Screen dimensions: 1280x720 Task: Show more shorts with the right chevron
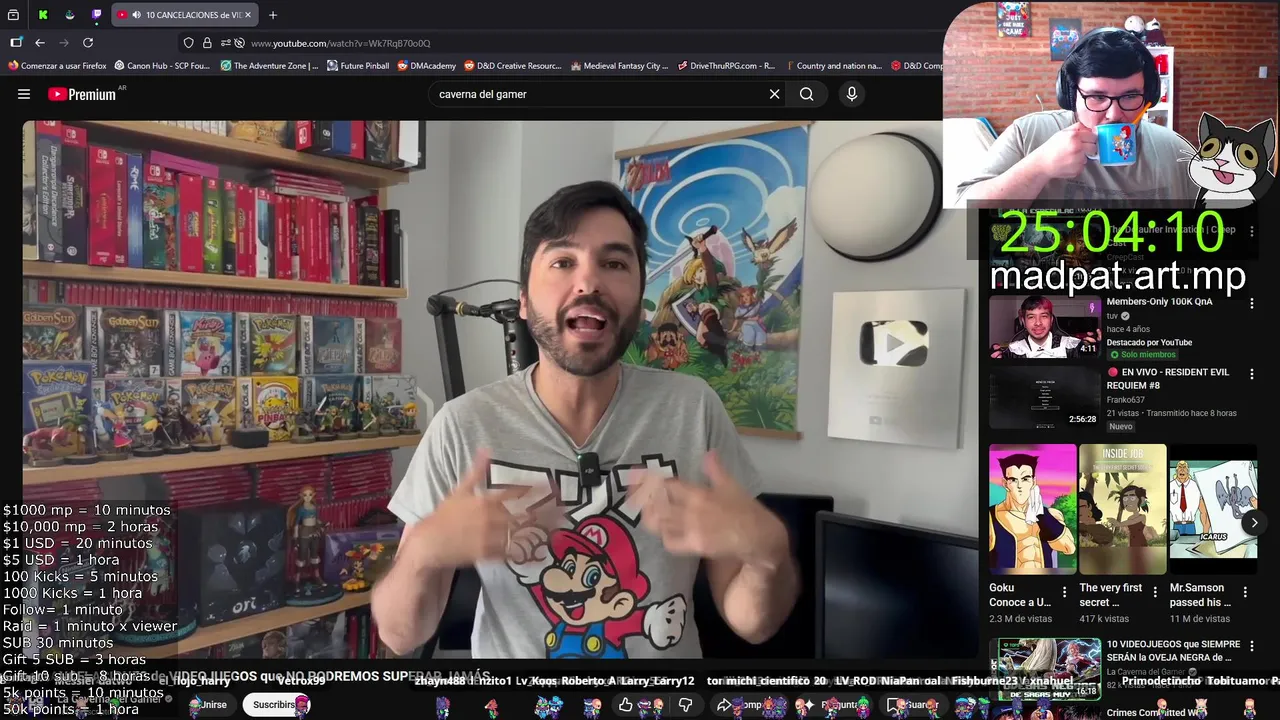pyautogui.click(x=1254, y=523)
